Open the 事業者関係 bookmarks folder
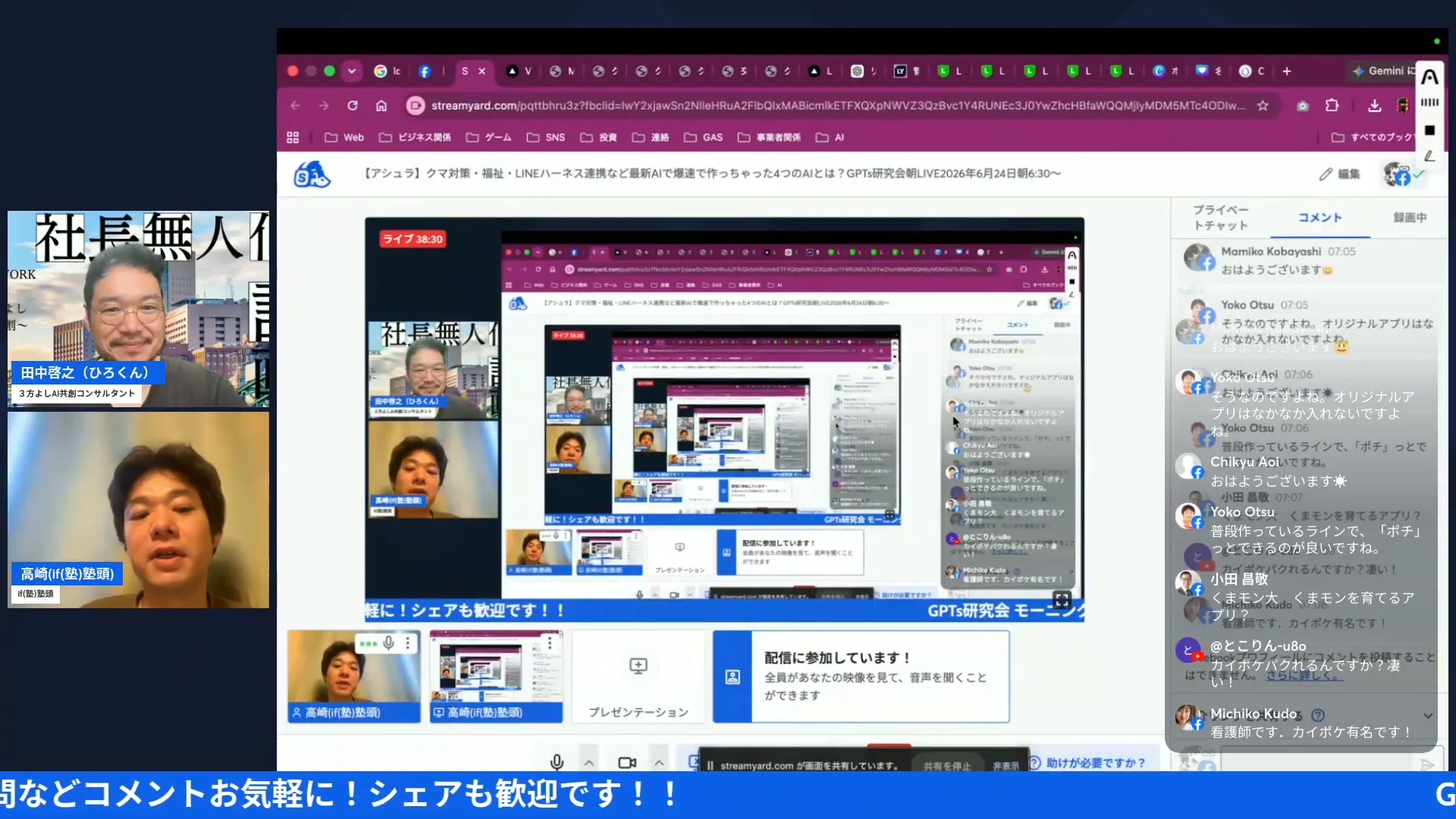This screenshot has height=819, width=1456. [x=770, y=137]
